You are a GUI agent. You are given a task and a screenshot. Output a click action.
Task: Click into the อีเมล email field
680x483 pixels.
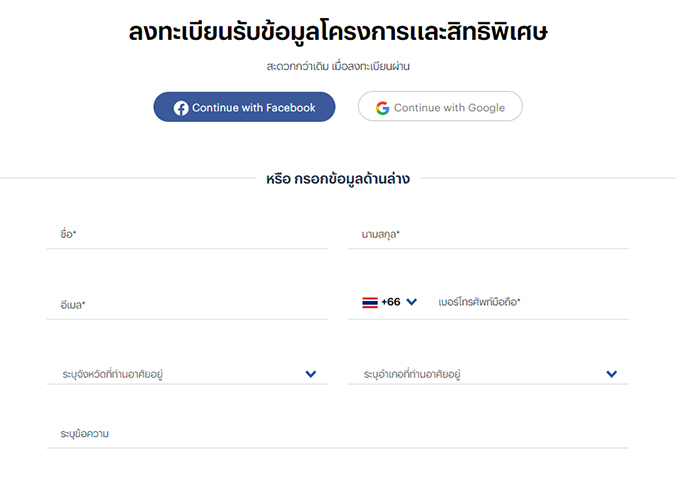tap(187, 304)
